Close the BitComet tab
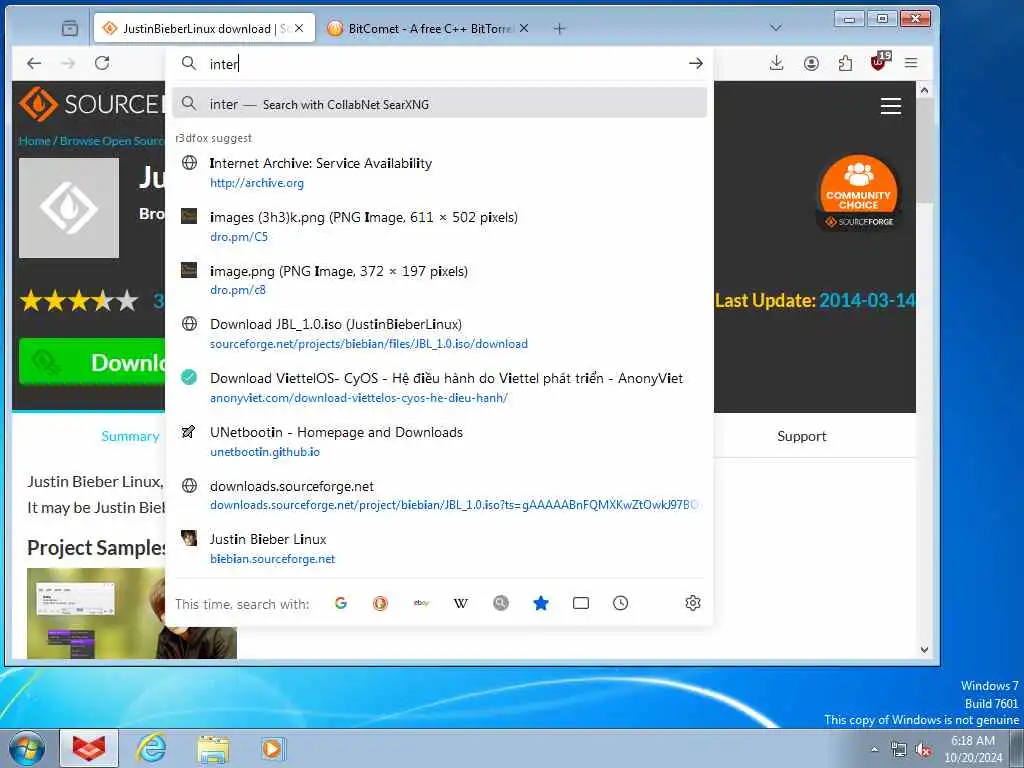 pyautogui.click(x=524, y=29)
